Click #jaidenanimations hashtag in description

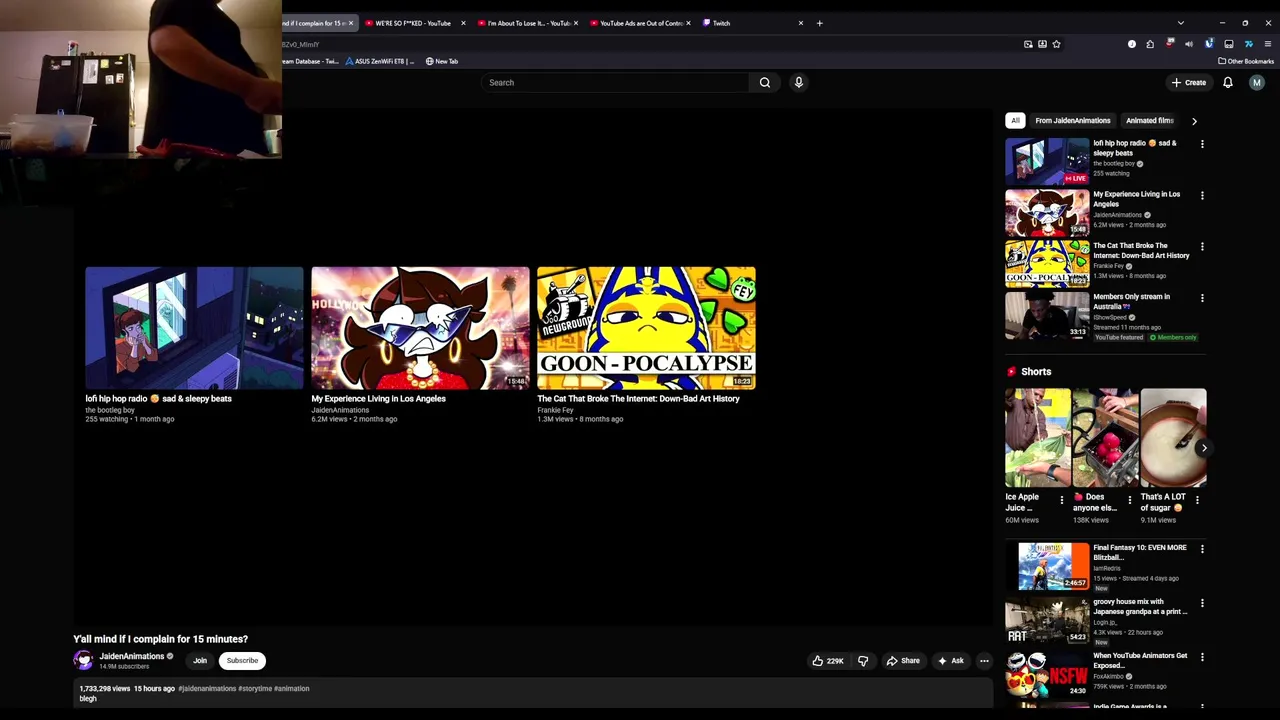(207, 688)
